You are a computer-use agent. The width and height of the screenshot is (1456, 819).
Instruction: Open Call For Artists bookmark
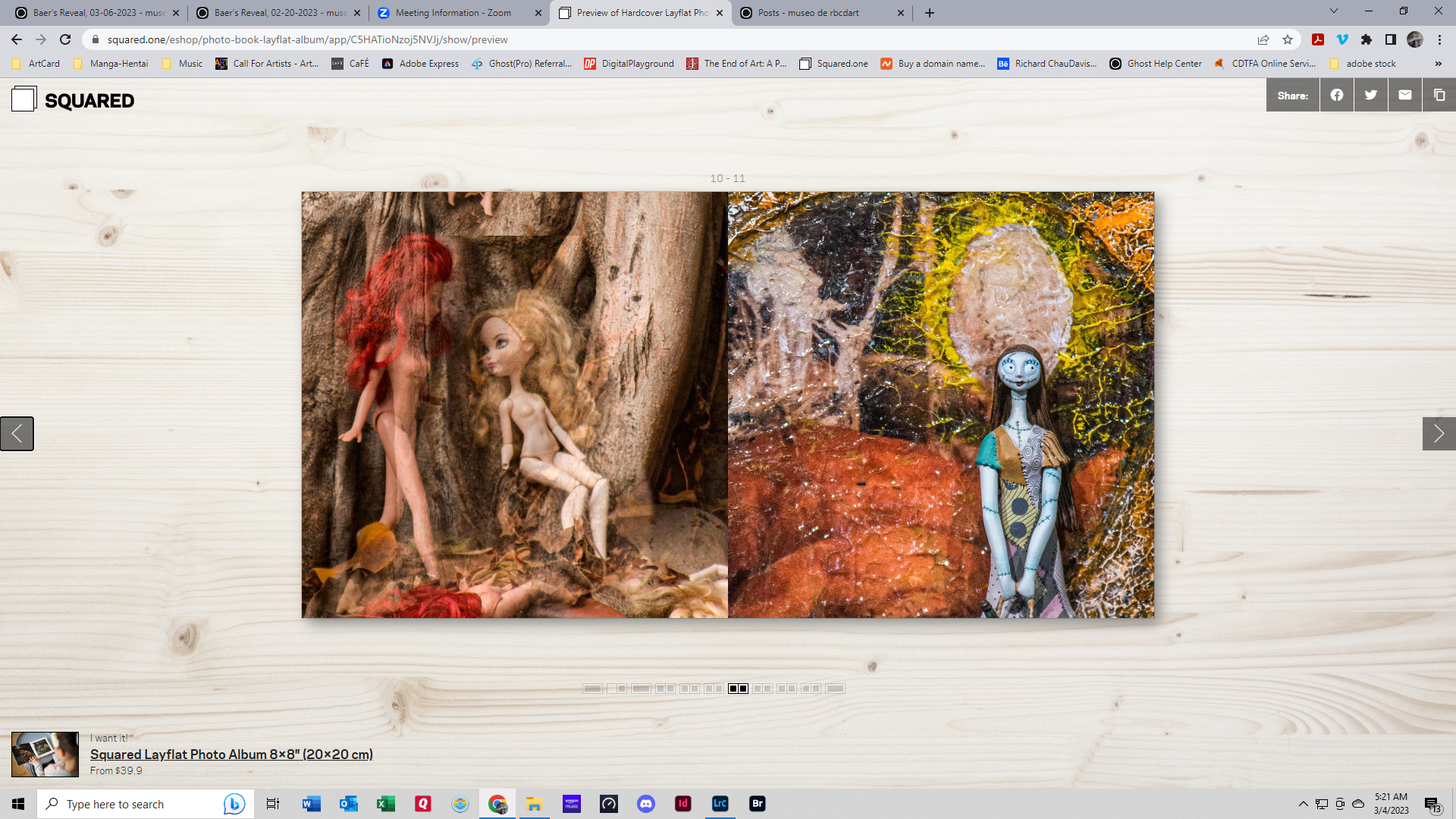coord(267,64)
